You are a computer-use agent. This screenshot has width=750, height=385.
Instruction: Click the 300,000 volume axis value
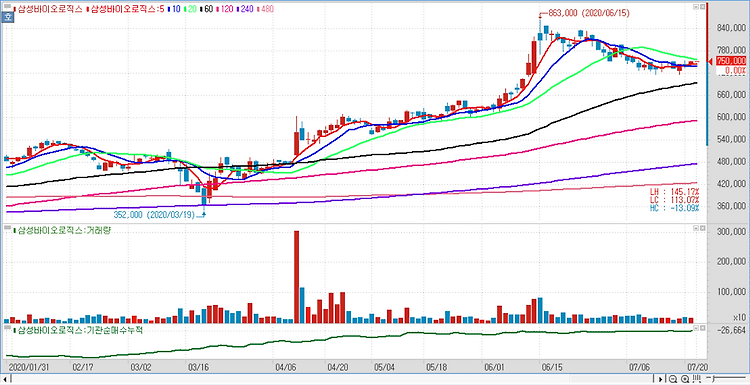point(731,232)
